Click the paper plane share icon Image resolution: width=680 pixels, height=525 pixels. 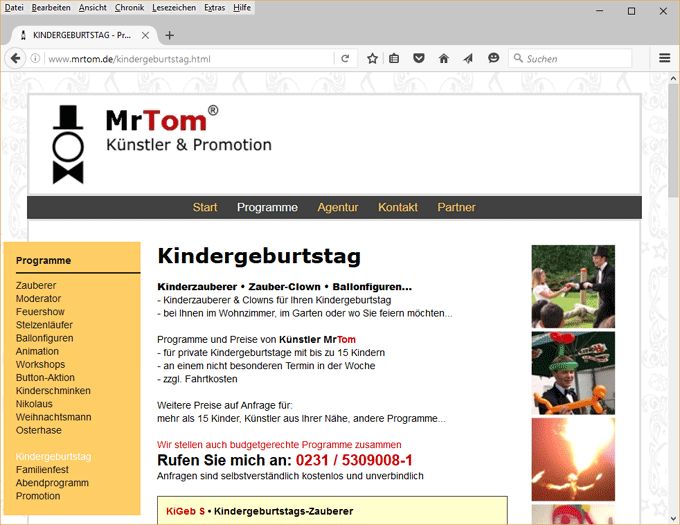468,58
